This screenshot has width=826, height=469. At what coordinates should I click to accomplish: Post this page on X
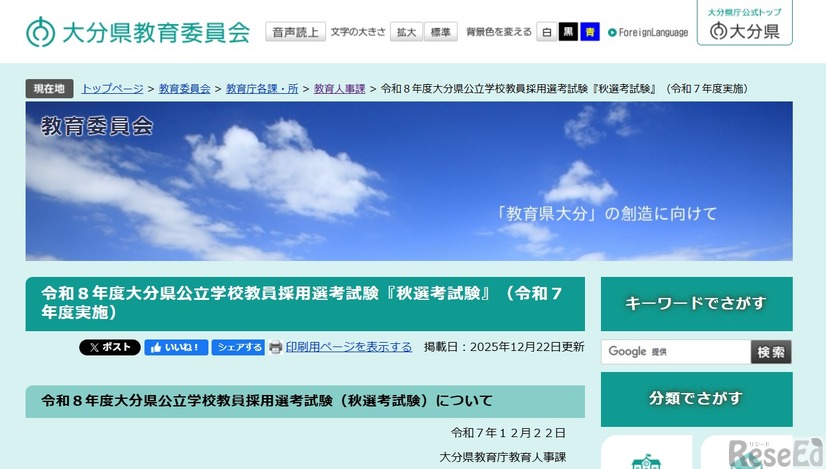pyautogui.click(x=110, y=347)
